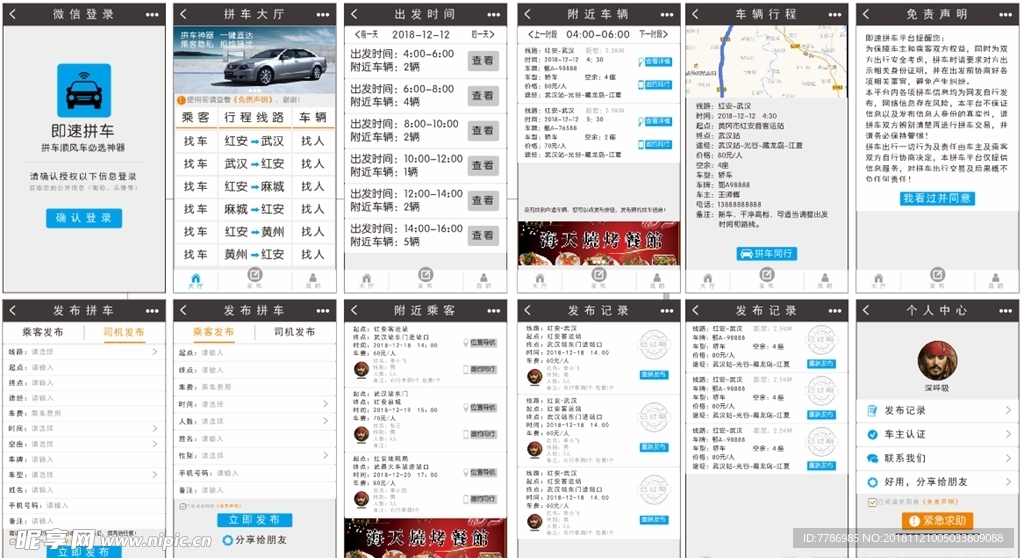1024x558 pixels.
Task: Tap the orange 紧急求助 button
Action: 938,520
